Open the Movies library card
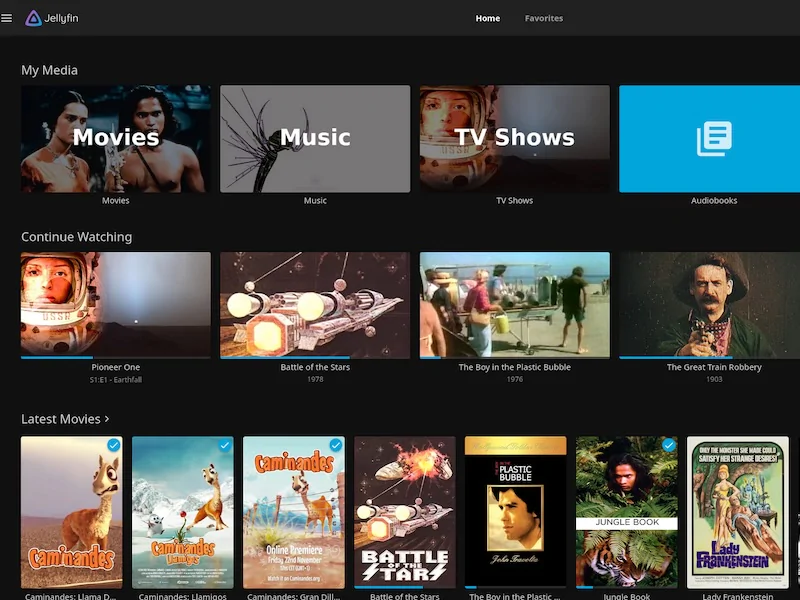 pos(116,139)
